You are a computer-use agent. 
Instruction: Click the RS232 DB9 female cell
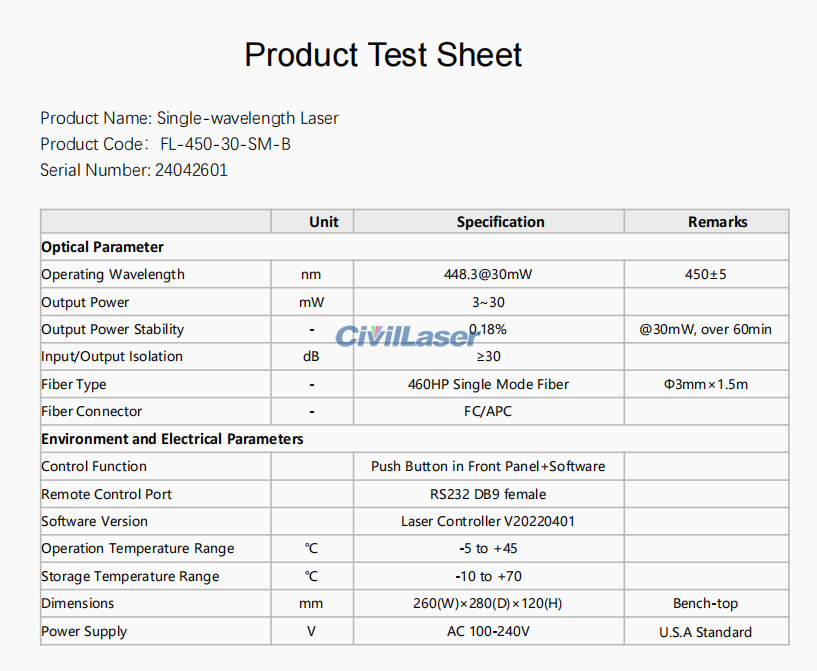pos(488,494)
